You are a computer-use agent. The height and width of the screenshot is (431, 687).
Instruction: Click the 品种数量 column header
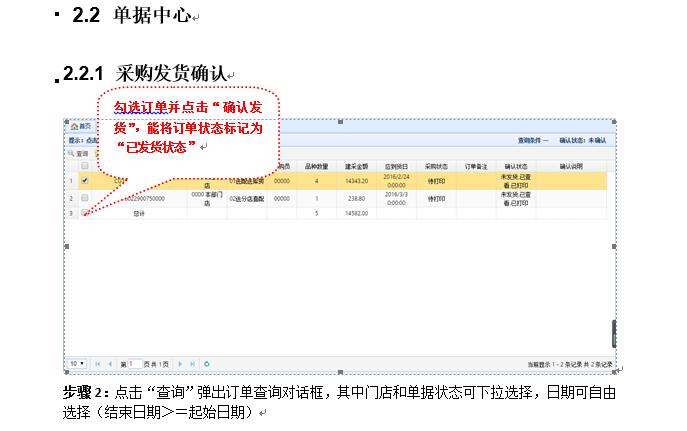(316, 166)
